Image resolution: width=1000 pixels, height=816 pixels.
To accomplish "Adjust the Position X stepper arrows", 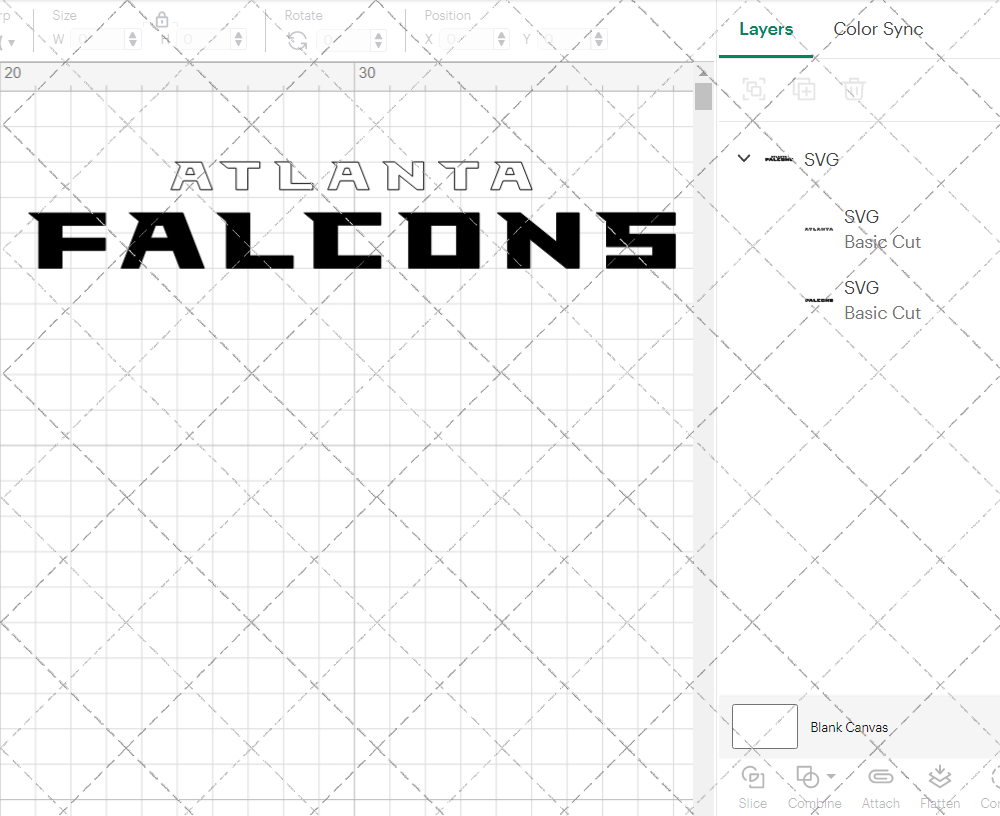I will pyautogui.click(x=501, y=40).
